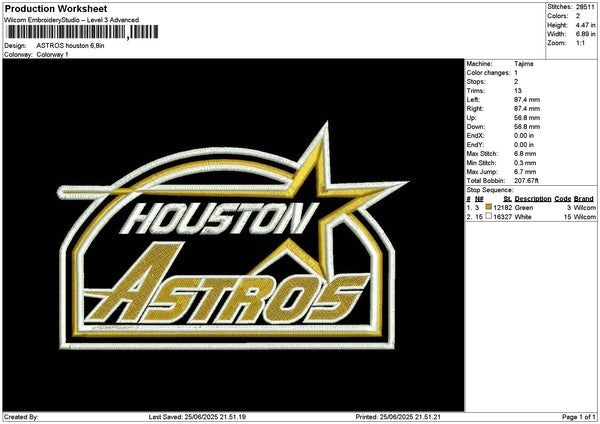This screenshot has width=600, height=424.
Task: Click the Total Bobbin value '207.67ft'
Action: pos(526,181)
